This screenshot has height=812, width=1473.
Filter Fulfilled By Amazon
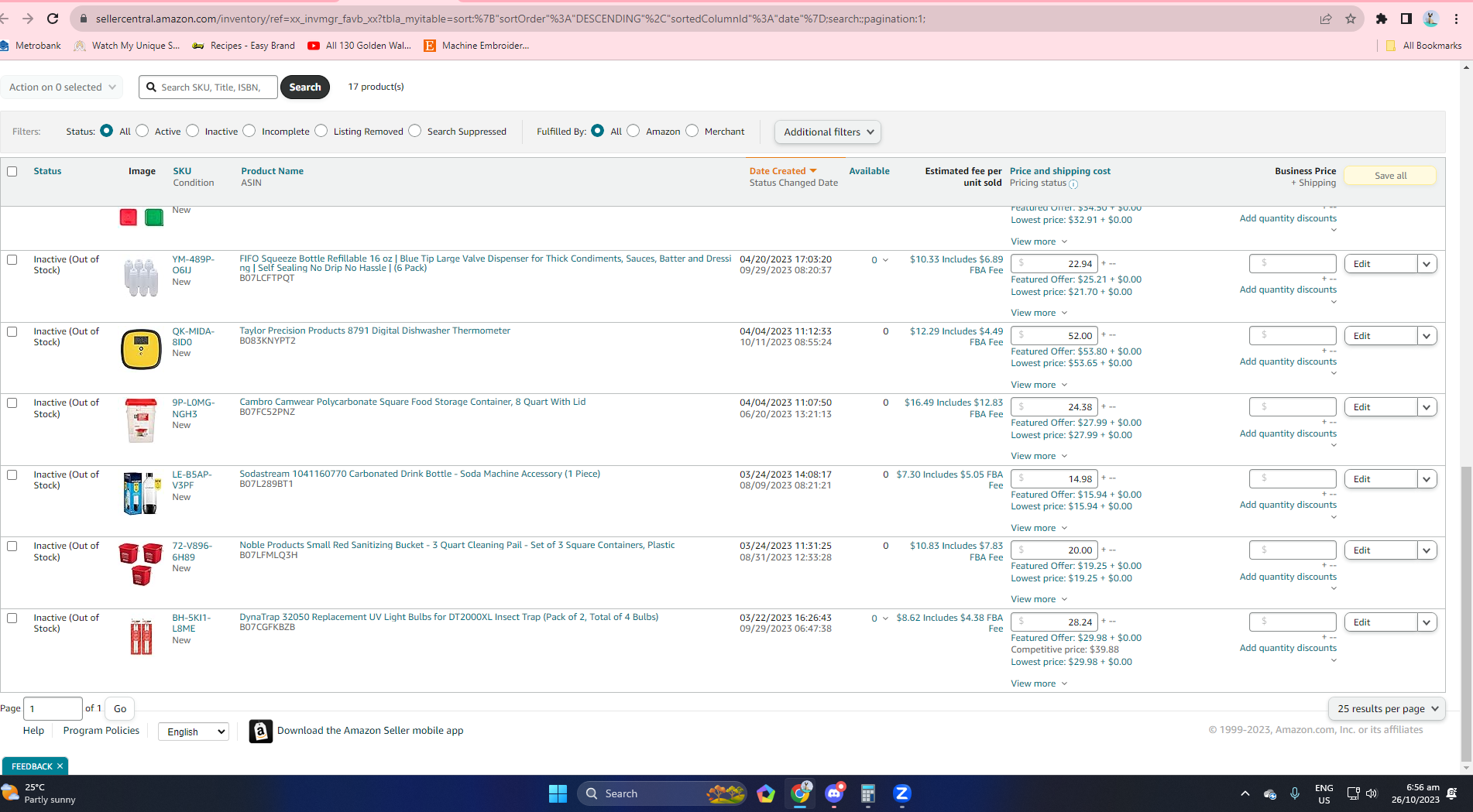[633, 131]
